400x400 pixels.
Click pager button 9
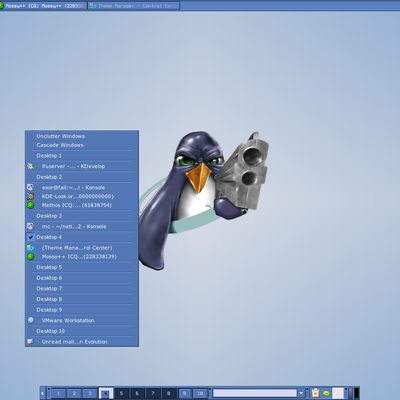coord(184,393)
